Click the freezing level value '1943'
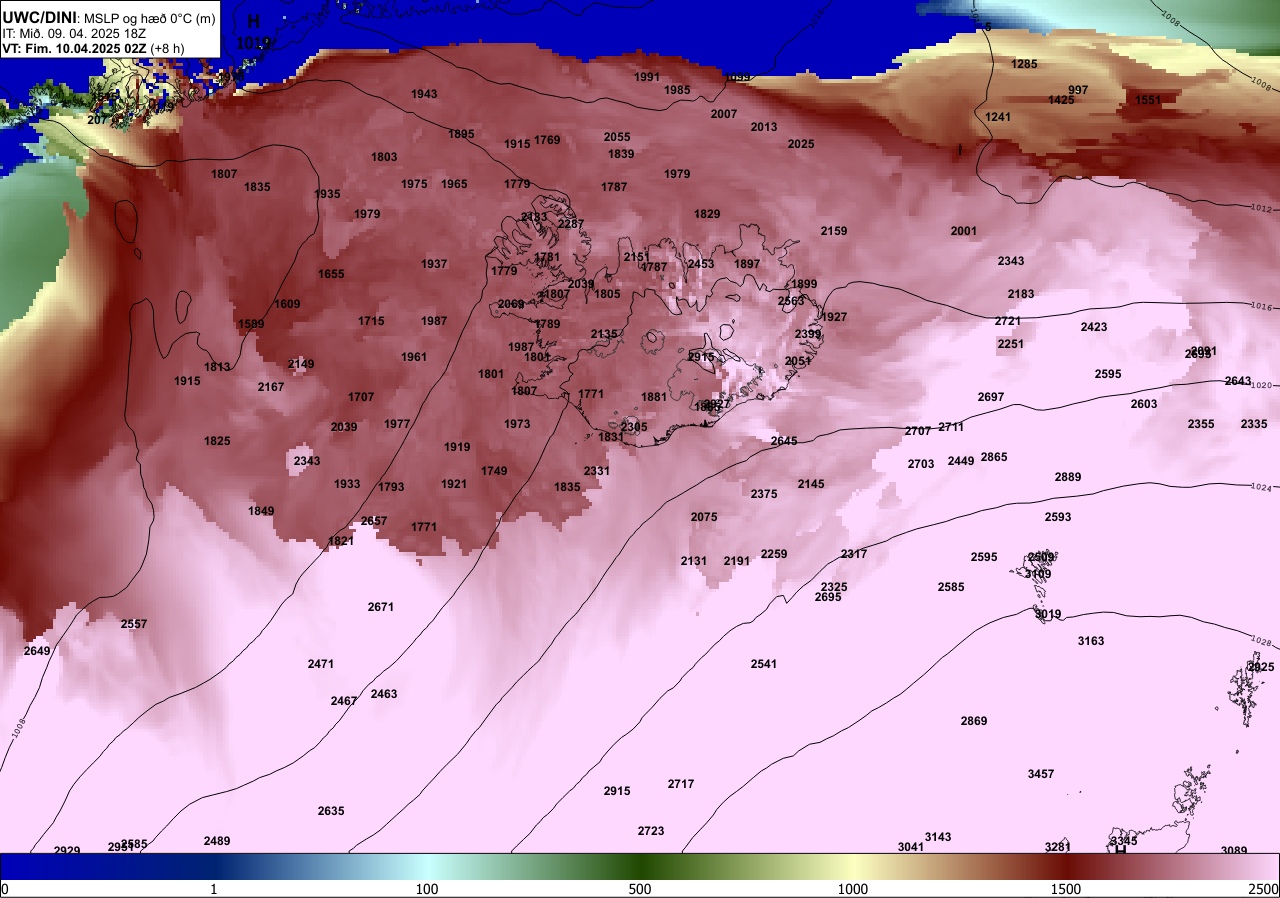 424,94
